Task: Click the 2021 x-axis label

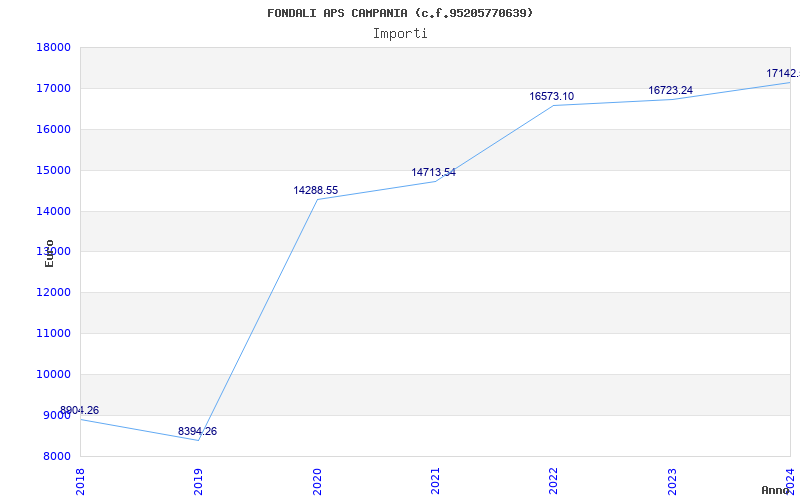Action: 435,481
